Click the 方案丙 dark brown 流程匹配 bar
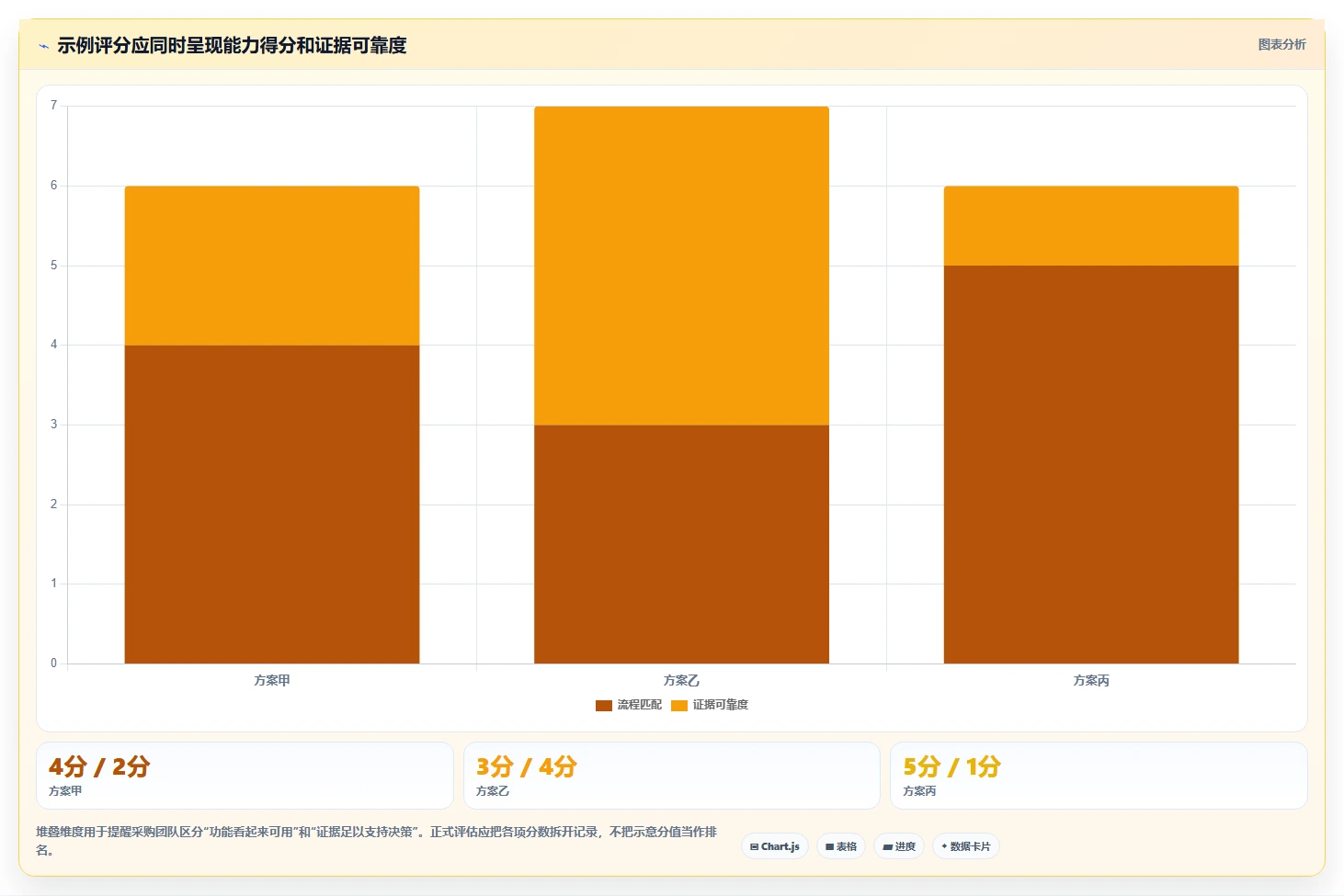Viewport: 1344px width, 896px height. point(1091,464)
